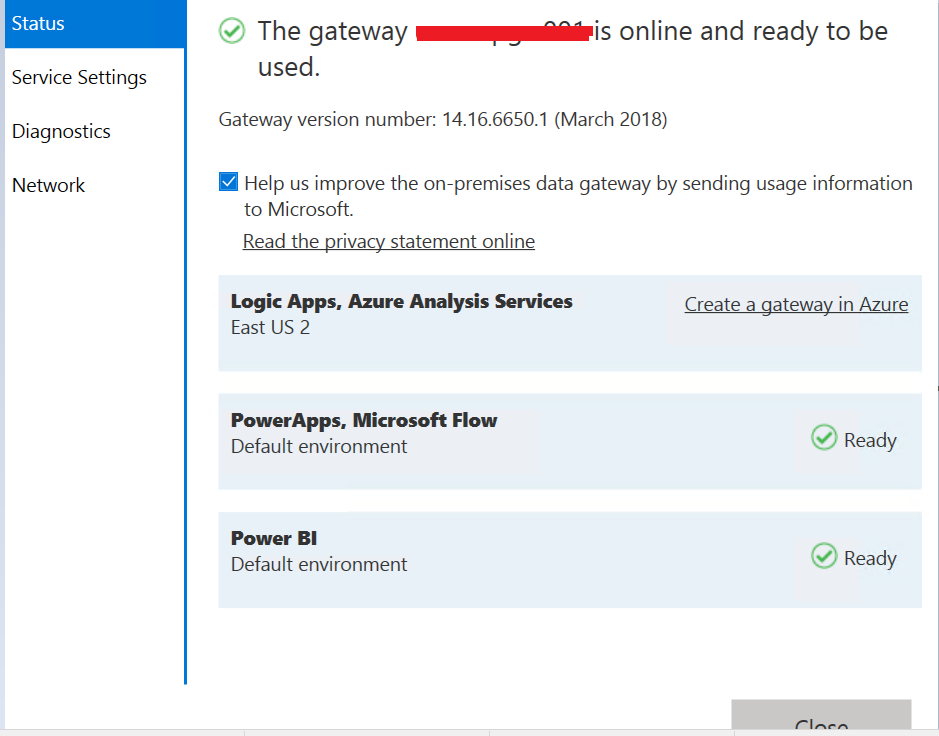The height and width of the screenshot is (736, 939).
Task: Open the Network tab
Action: tap(49, 185)
